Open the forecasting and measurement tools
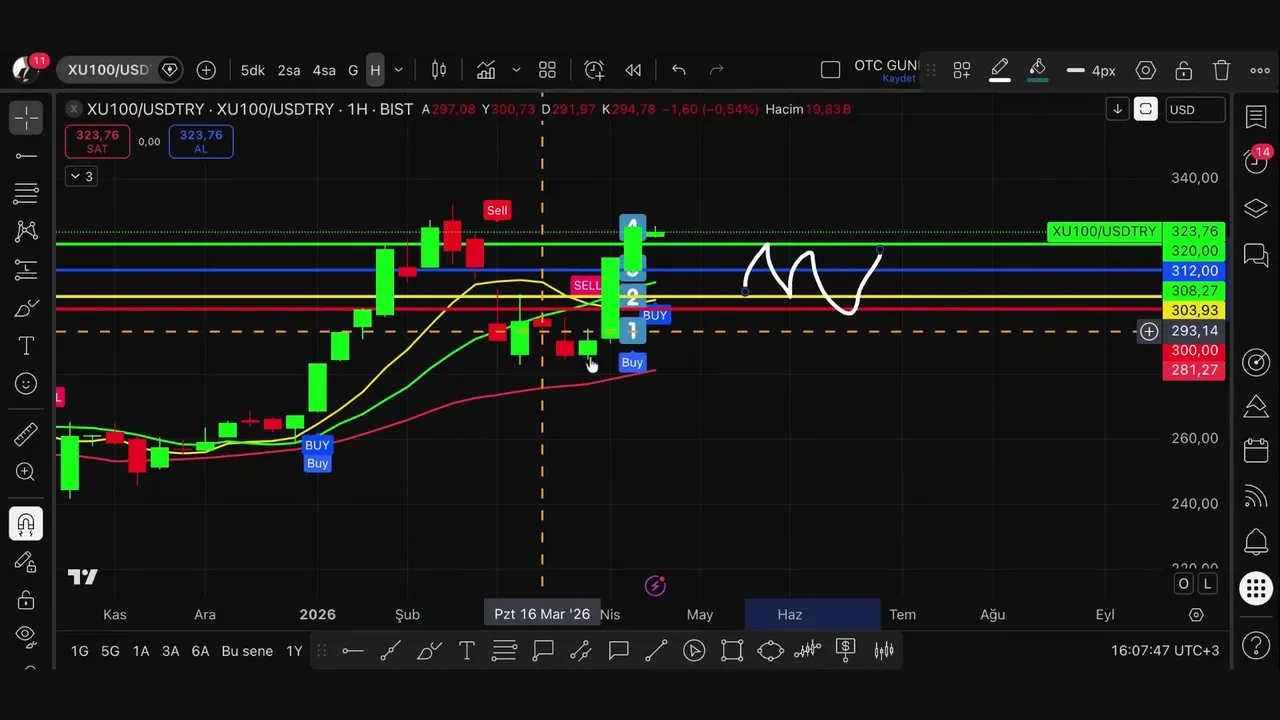 coord(26,270)
